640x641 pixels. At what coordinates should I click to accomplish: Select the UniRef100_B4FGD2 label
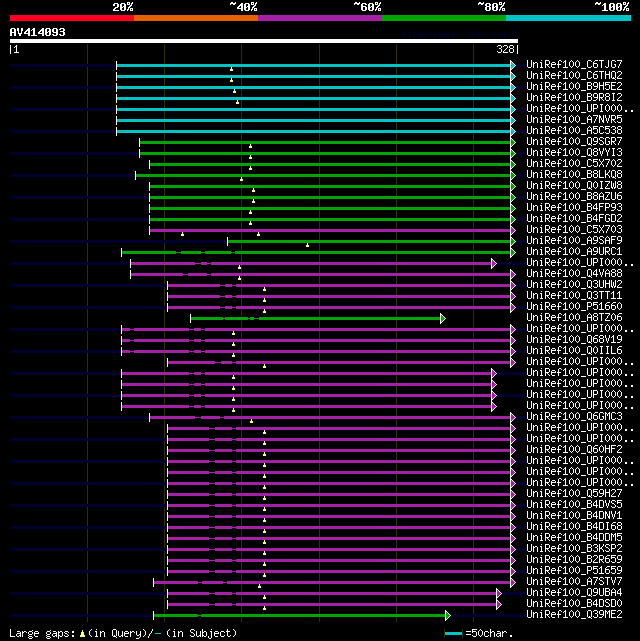(574, 219)
